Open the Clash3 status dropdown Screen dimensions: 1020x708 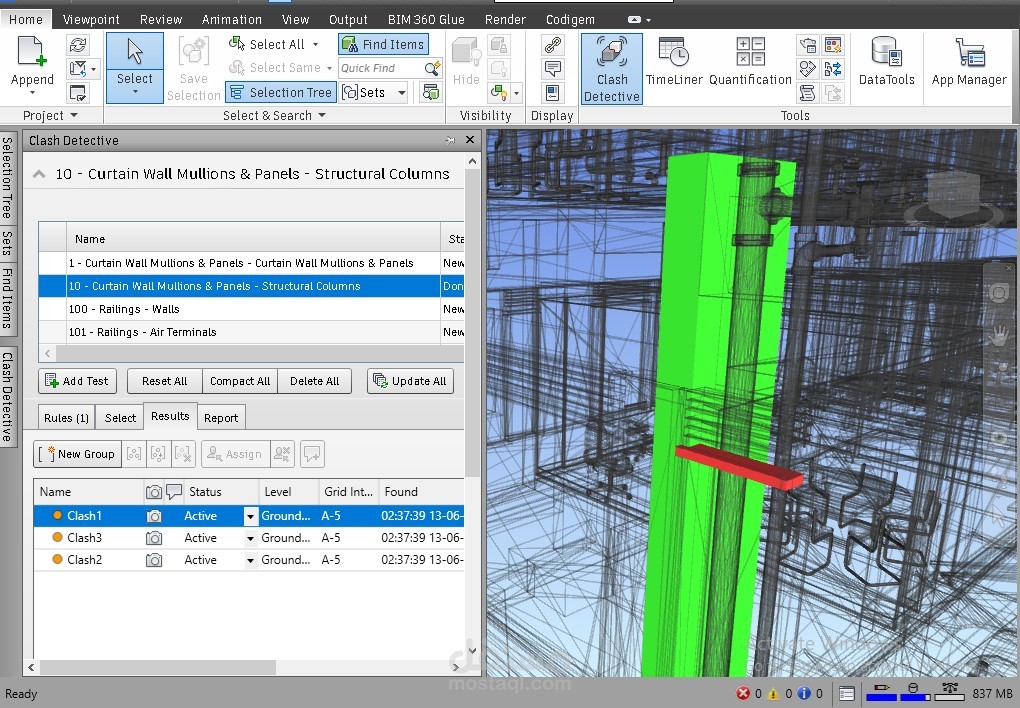250,539
